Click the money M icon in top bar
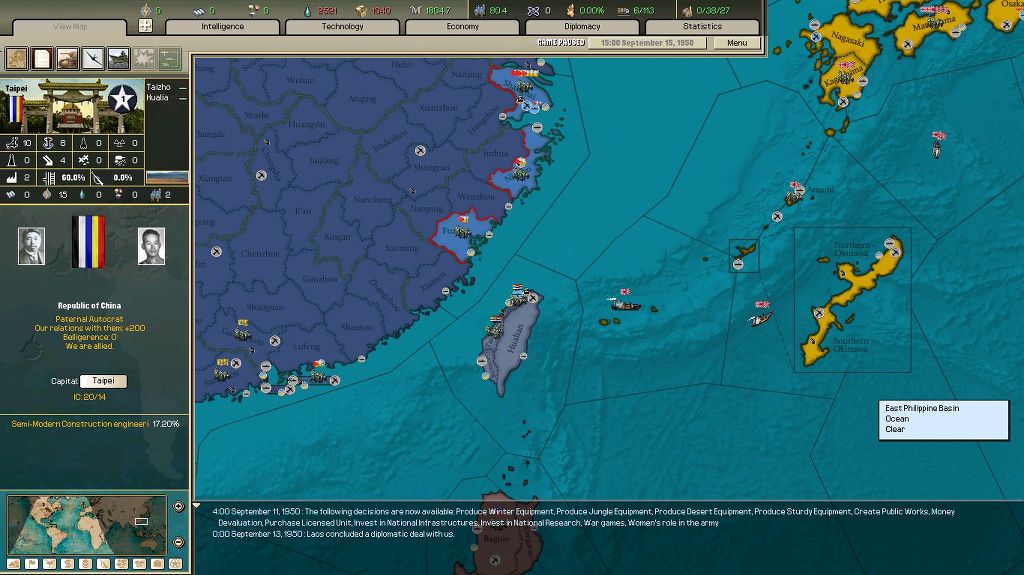 coord(415,10)
